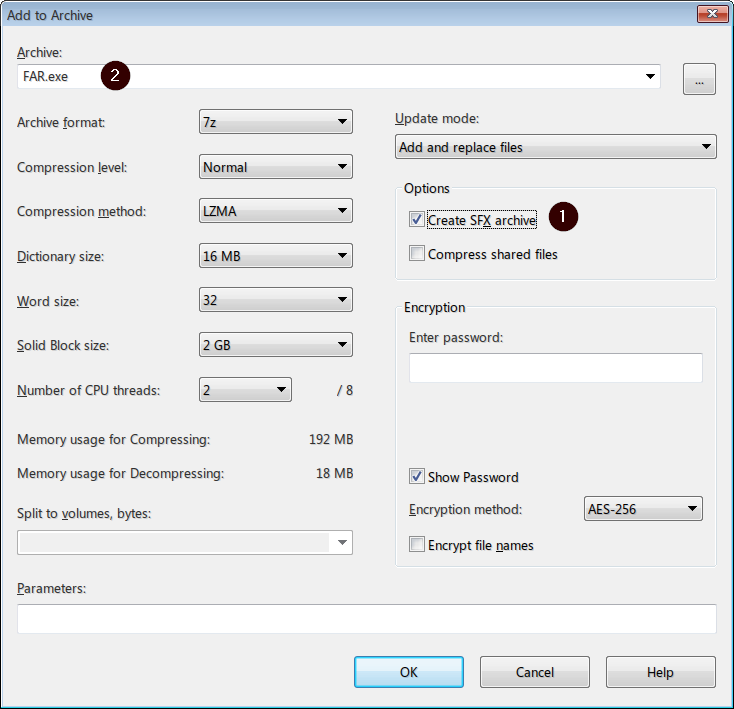Click the browse button next to Archive path
734x709 pixels.
tap(699, 78)
